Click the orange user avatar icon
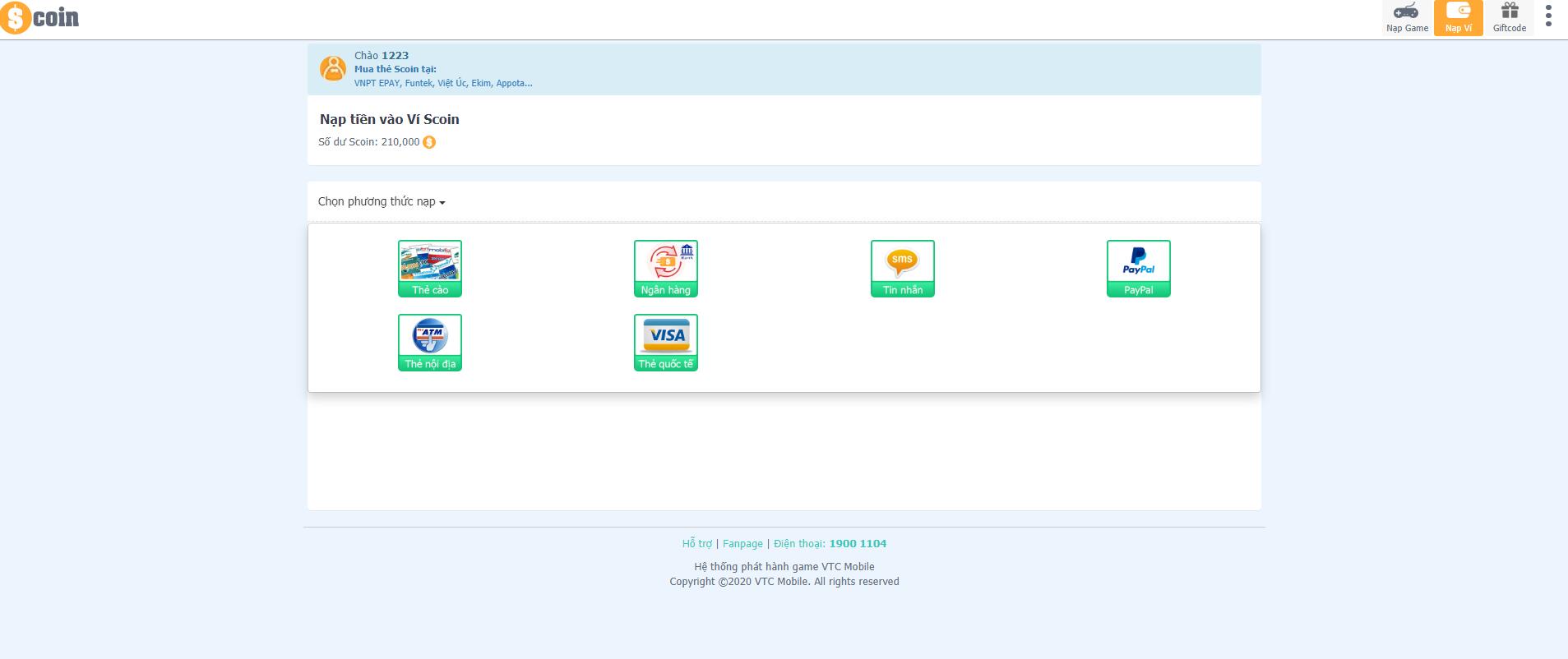1568x659 pixels. tap(333, 69)
